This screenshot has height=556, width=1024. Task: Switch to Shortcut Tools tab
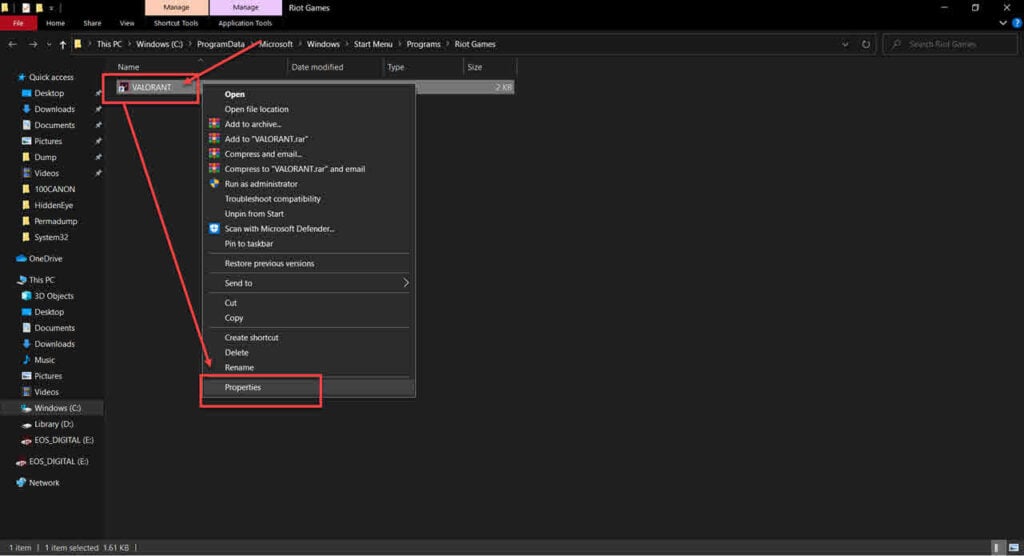point(176,23)
